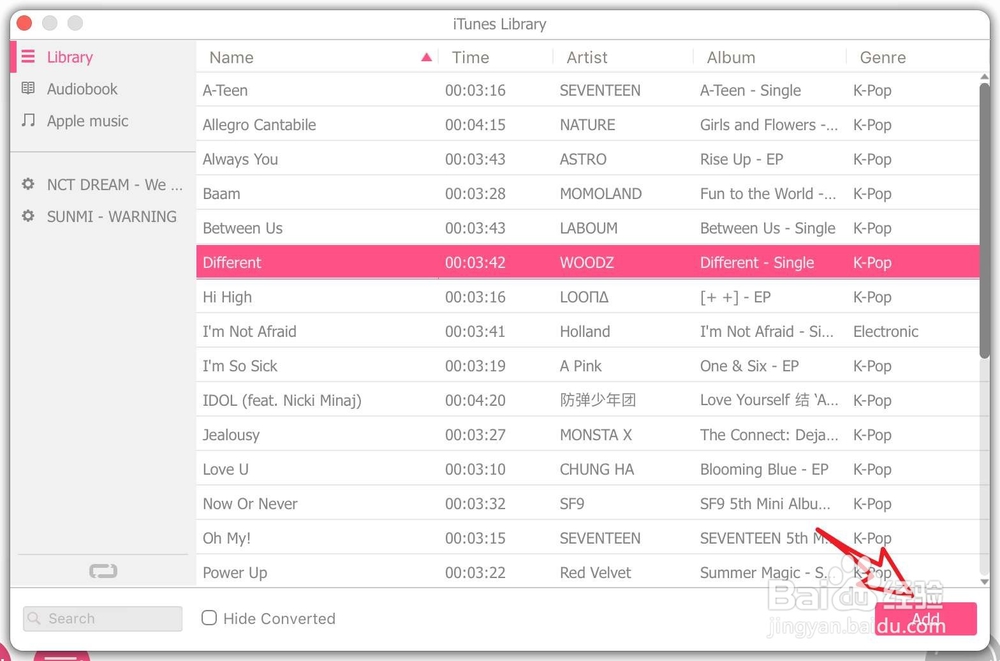Toggle the Hide Converted checkbox
Image resolution: width=1000 pixels, height=661 pixels.
pyautogui.click(x=209, y=618)
